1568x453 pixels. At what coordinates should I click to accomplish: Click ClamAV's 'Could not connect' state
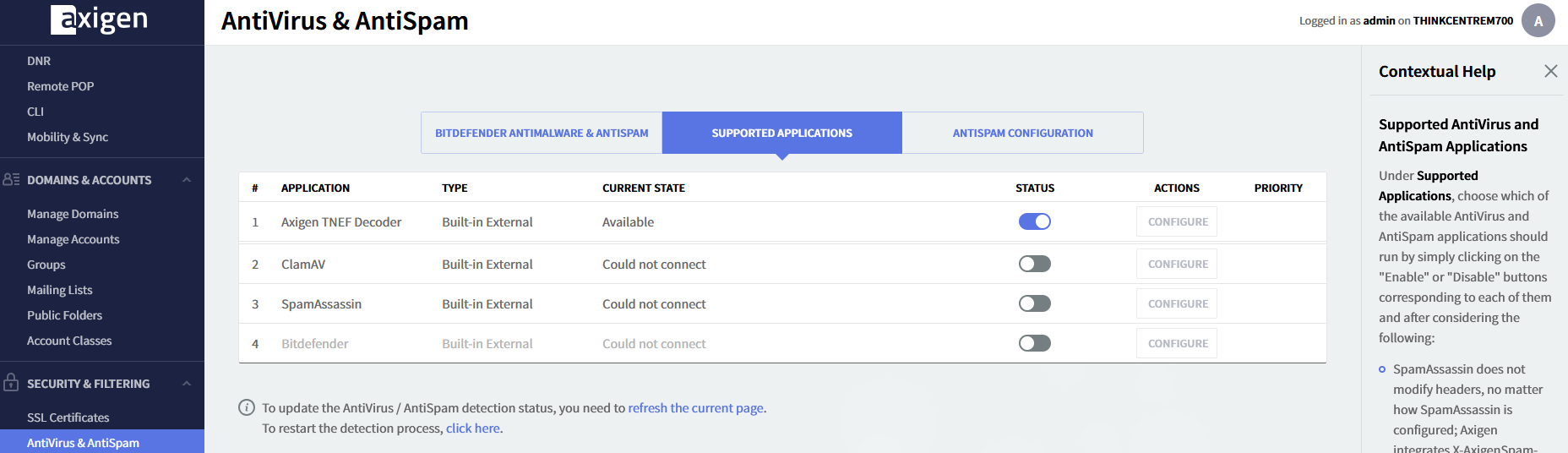654,264
